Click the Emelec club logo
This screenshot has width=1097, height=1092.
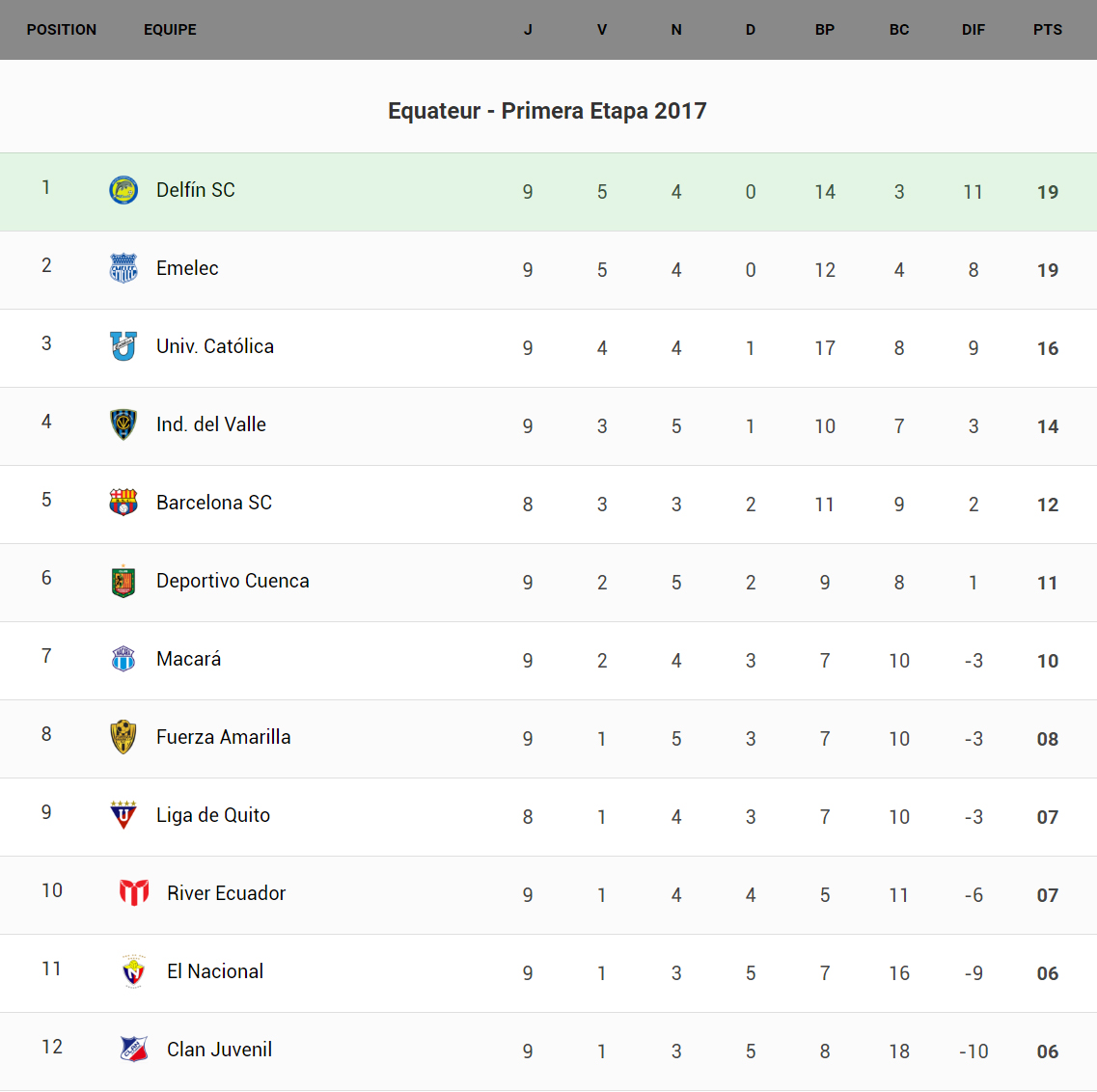point(123,268)
